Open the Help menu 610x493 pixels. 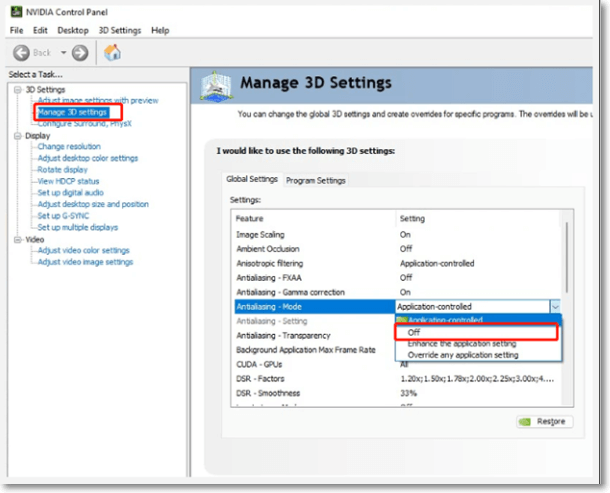(160, 30)
